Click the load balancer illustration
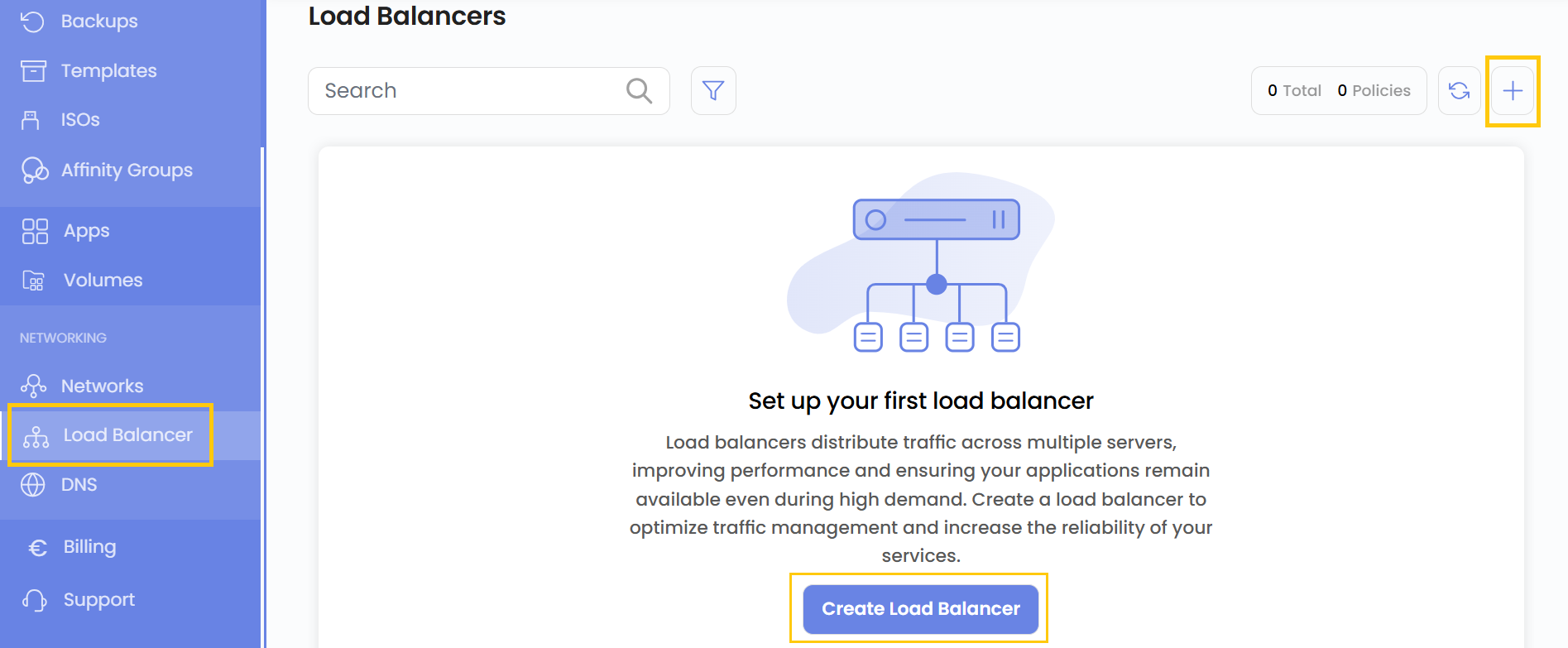This screenshot has height=648, width=1568. coord(920,262)
